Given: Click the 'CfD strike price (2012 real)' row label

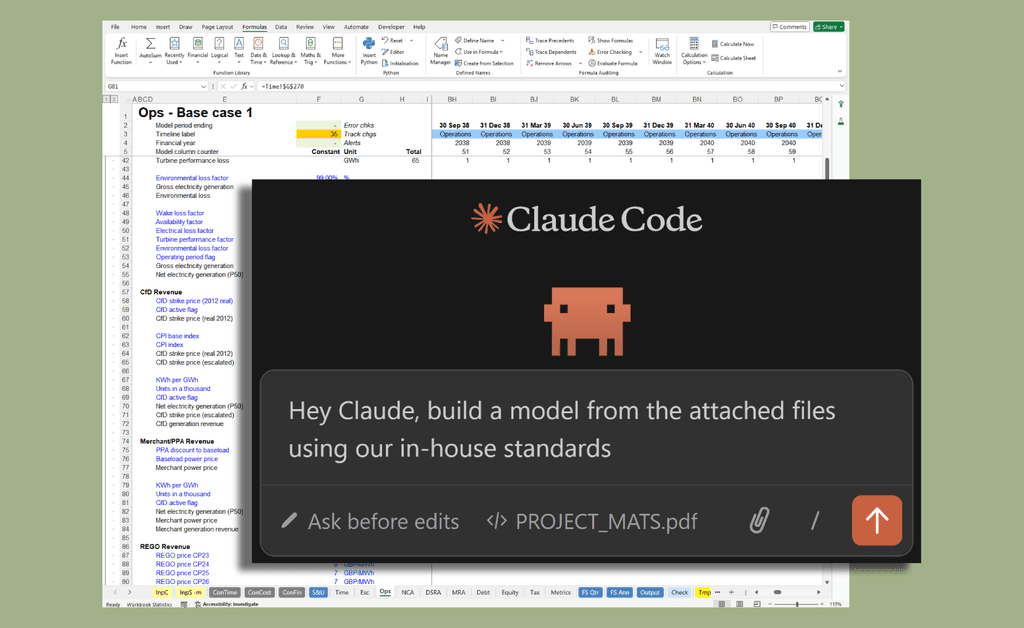Looking at the screenshot, I should [194, 301].
